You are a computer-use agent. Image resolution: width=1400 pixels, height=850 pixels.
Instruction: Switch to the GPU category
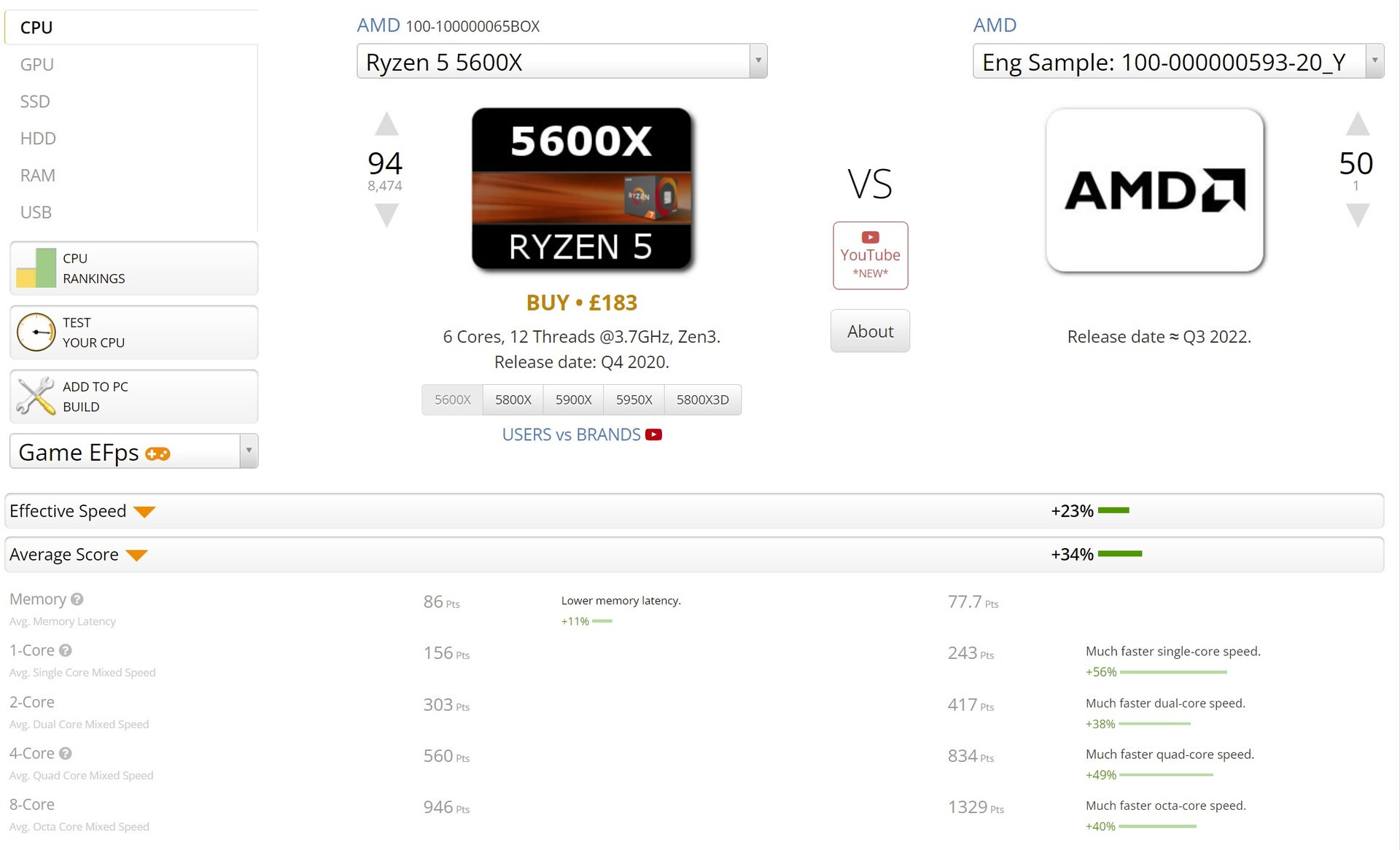point(37,64)
